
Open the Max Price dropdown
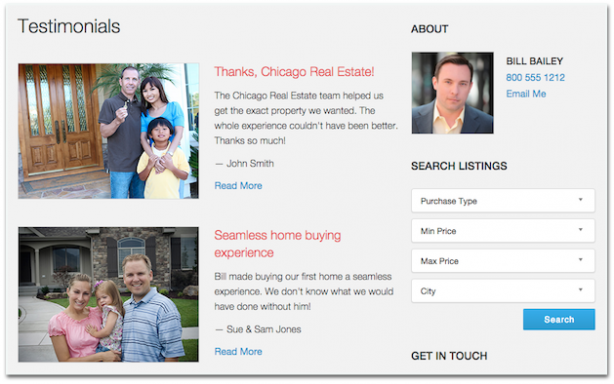click(x=503, y=261)
